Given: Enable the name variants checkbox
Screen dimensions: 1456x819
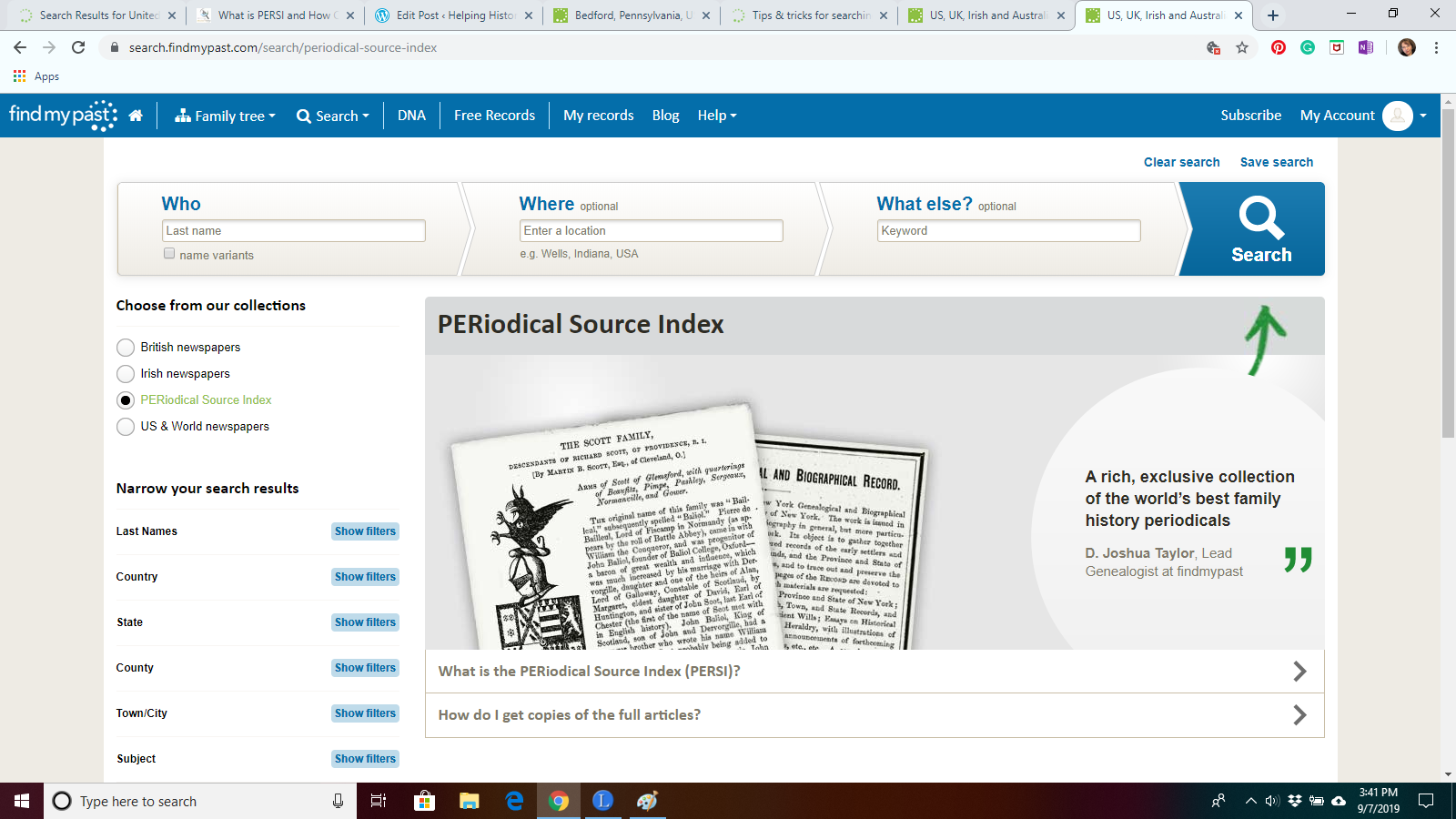Looking at the screenshot, I should click(169, 254).
